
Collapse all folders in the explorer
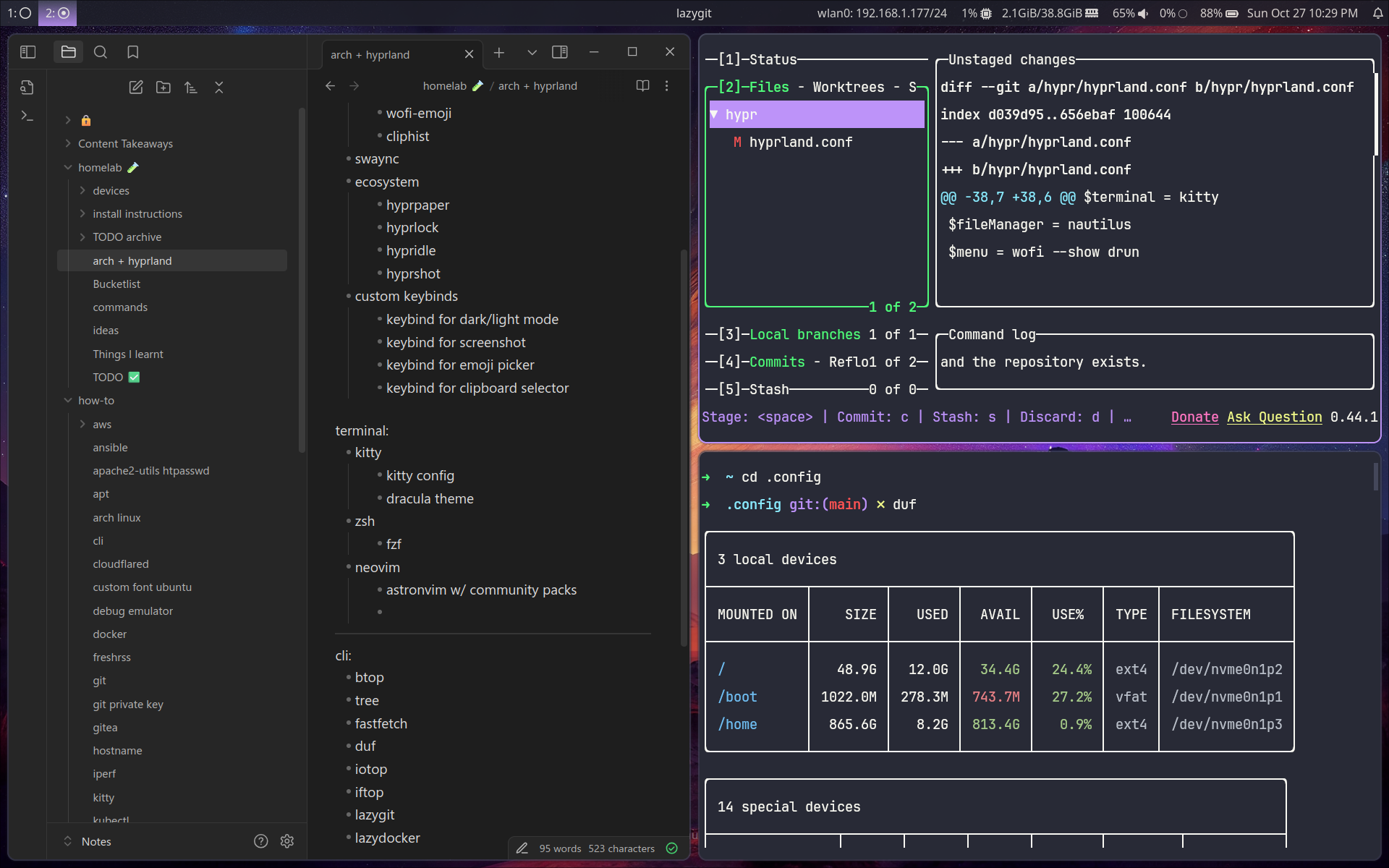219,88
